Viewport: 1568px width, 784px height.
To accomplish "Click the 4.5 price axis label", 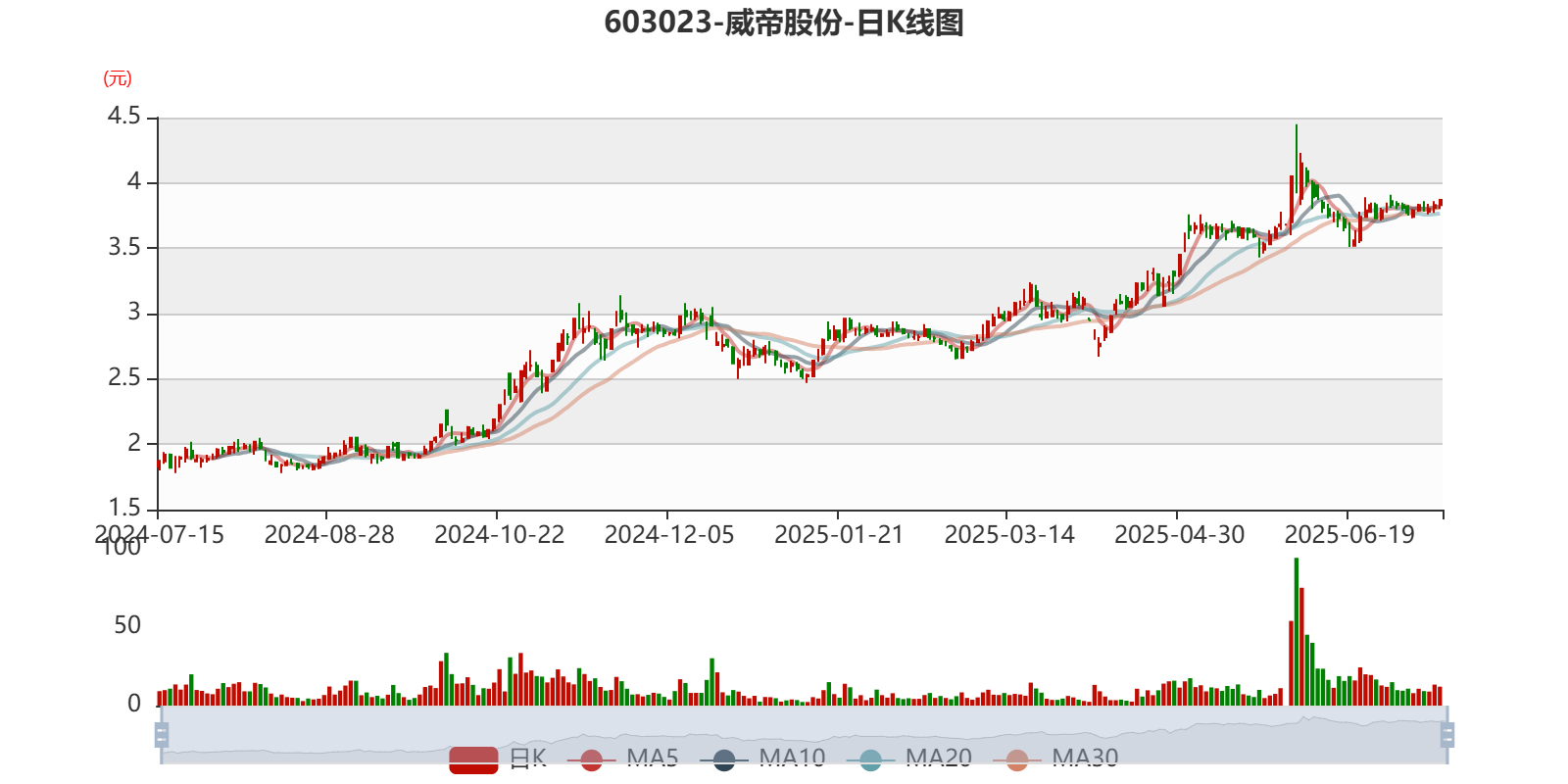I will 124,117.
